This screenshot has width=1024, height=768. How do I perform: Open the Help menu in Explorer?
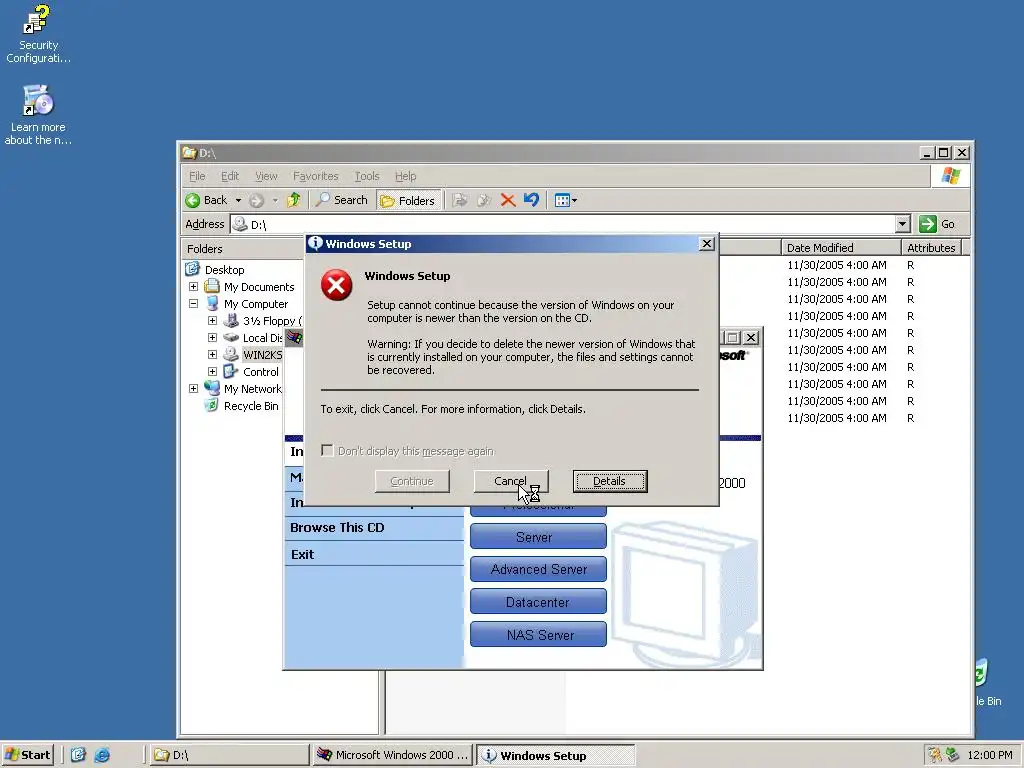click(406, 176)
